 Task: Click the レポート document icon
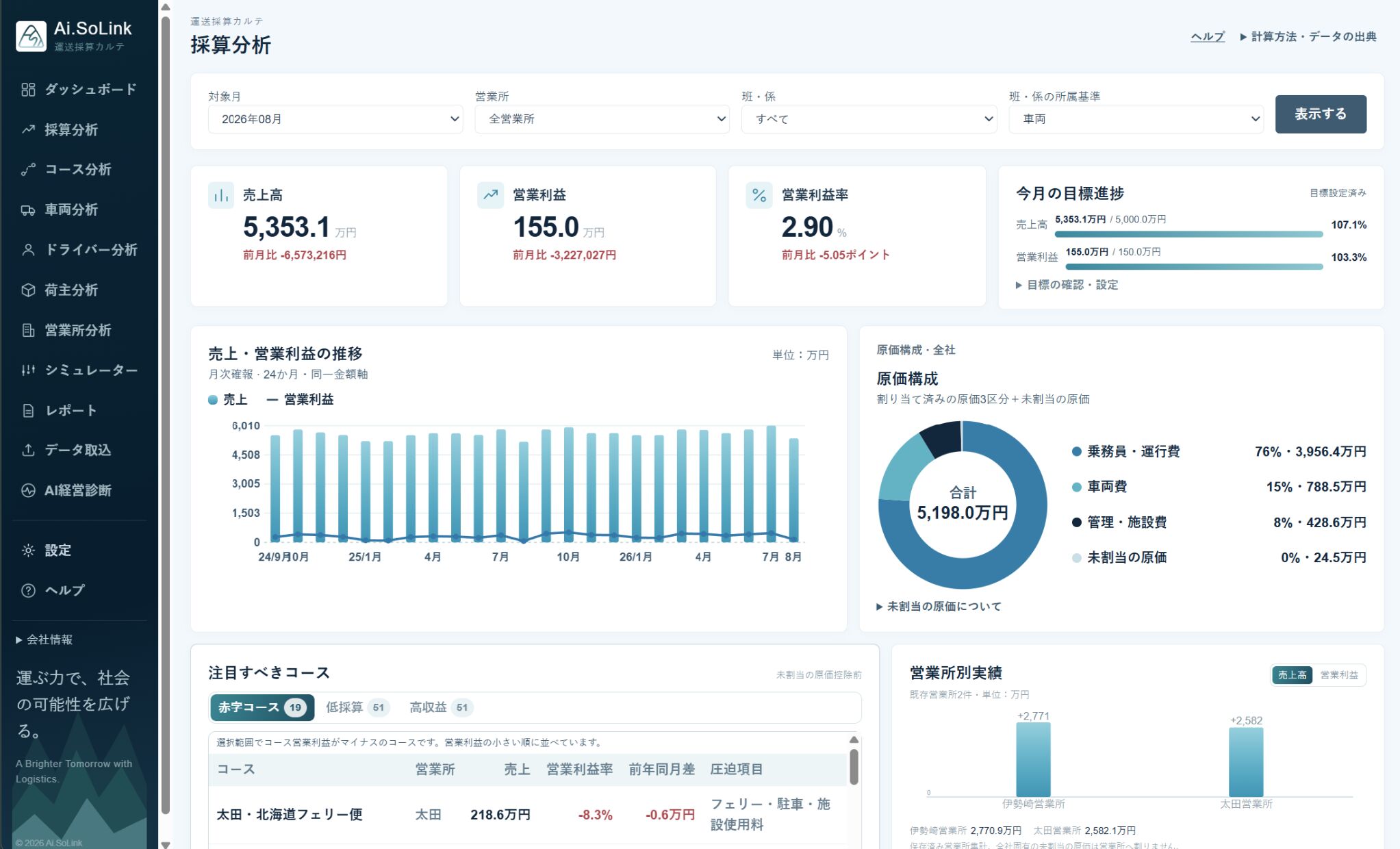(28, 410)
